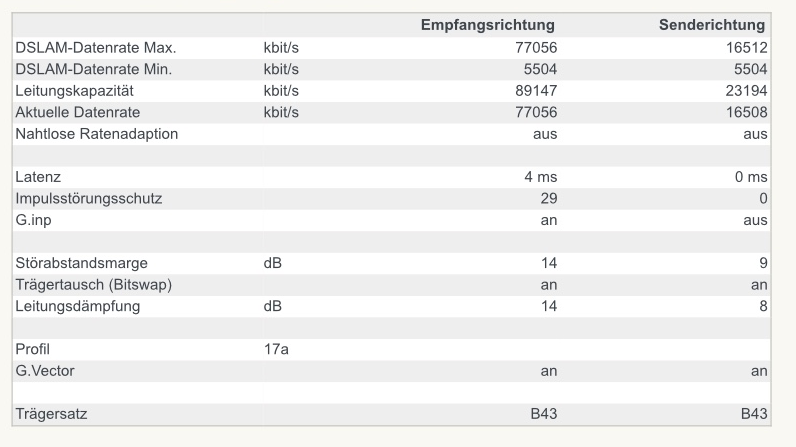Select the Leitungskapazität receive value 89147

click(x=535, y=90)
